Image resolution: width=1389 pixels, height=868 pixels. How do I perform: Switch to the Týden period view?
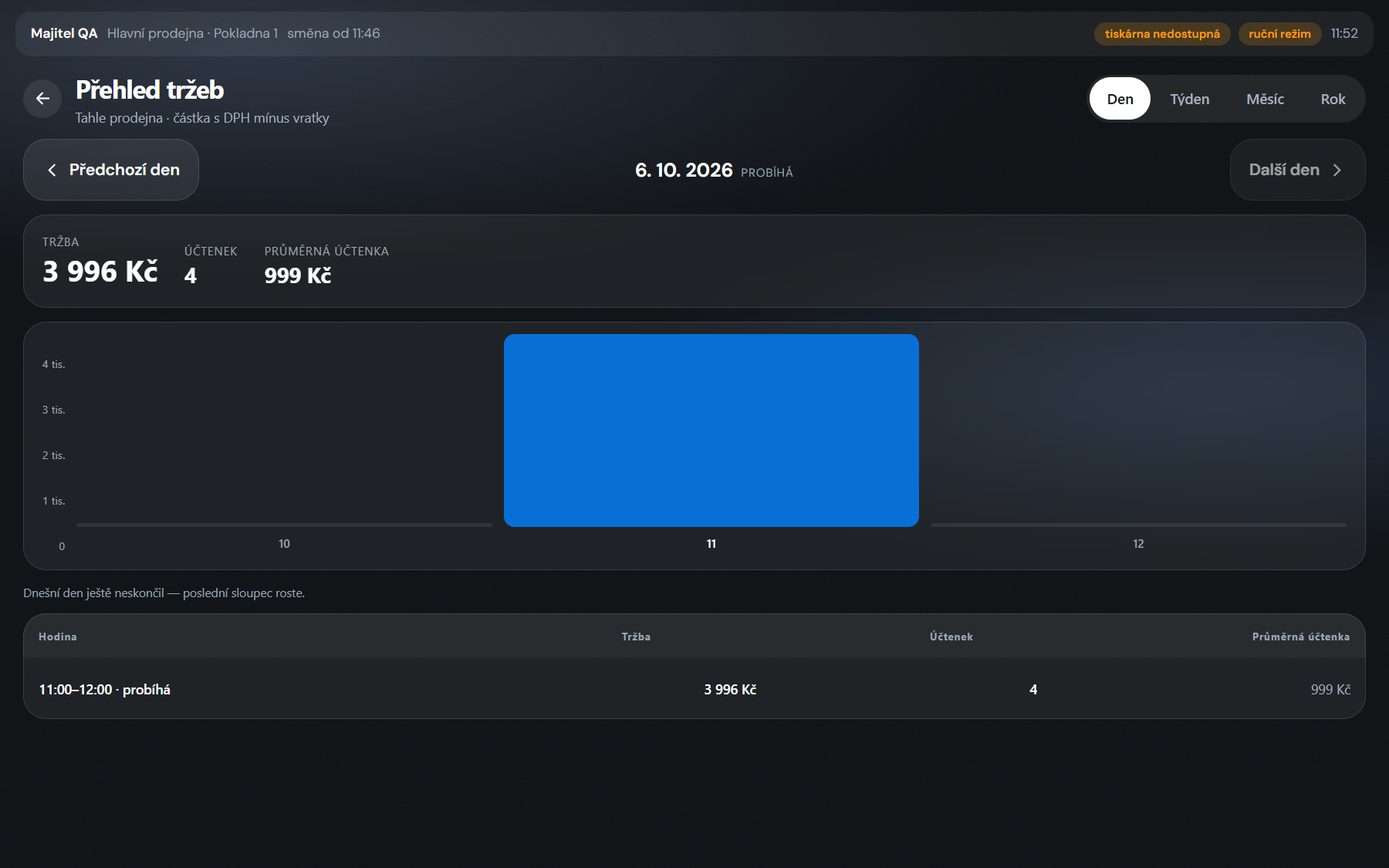(x=1189, y=99)
